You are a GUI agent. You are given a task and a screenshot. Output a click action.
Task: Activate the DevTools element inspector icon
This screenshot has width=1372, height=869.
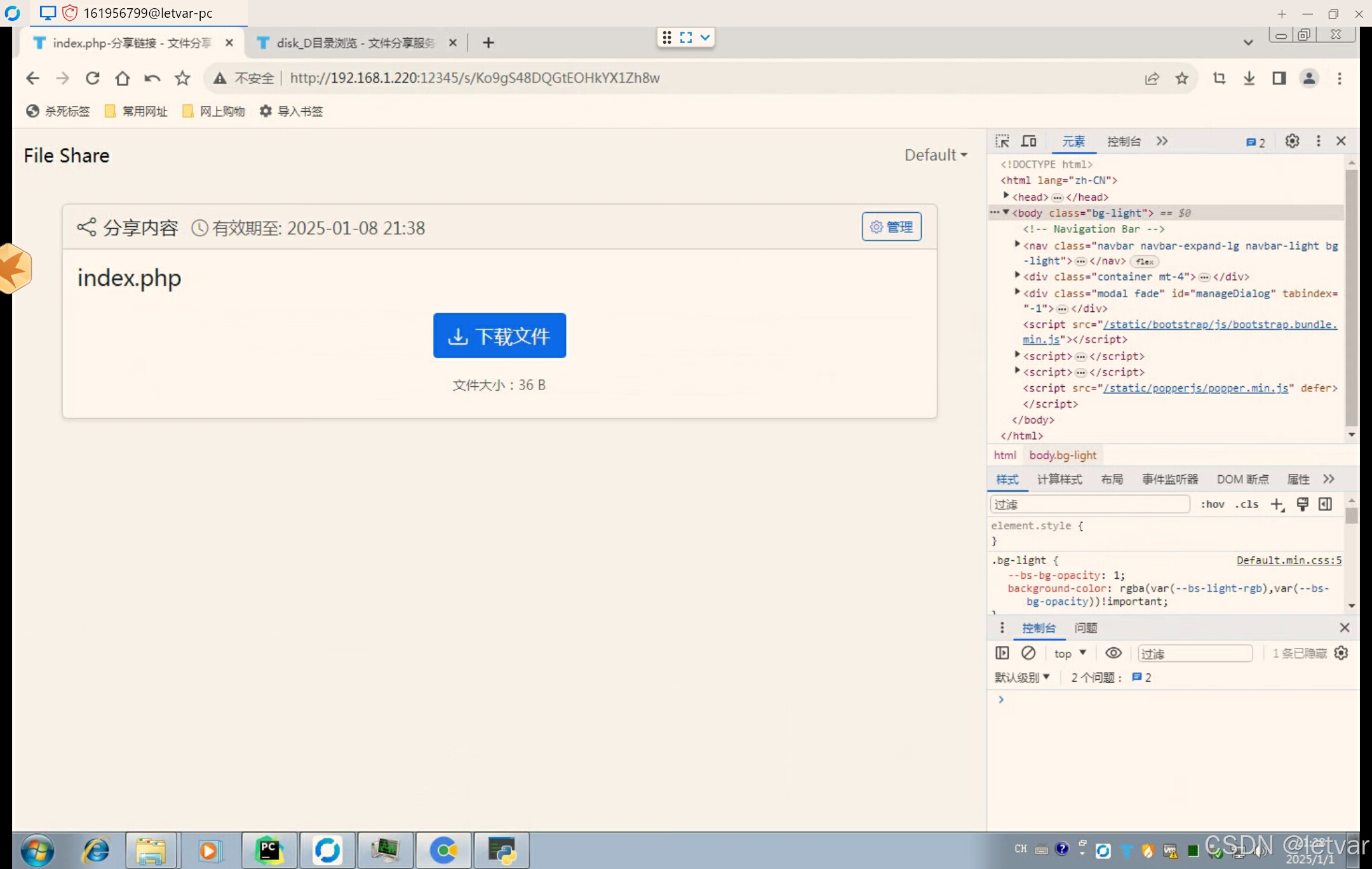click(x=1002, y=141)
